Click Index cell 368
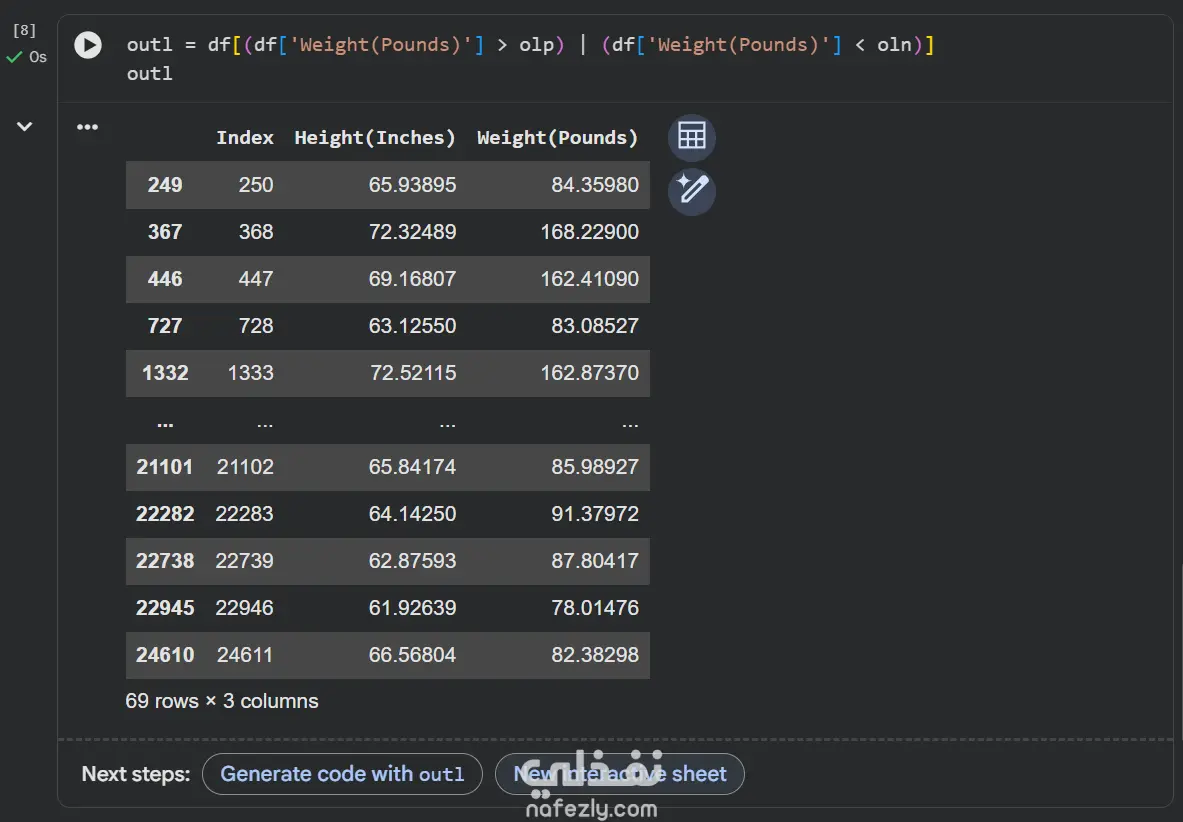This screenshot has width=1183, height=822. pos(256,232)
